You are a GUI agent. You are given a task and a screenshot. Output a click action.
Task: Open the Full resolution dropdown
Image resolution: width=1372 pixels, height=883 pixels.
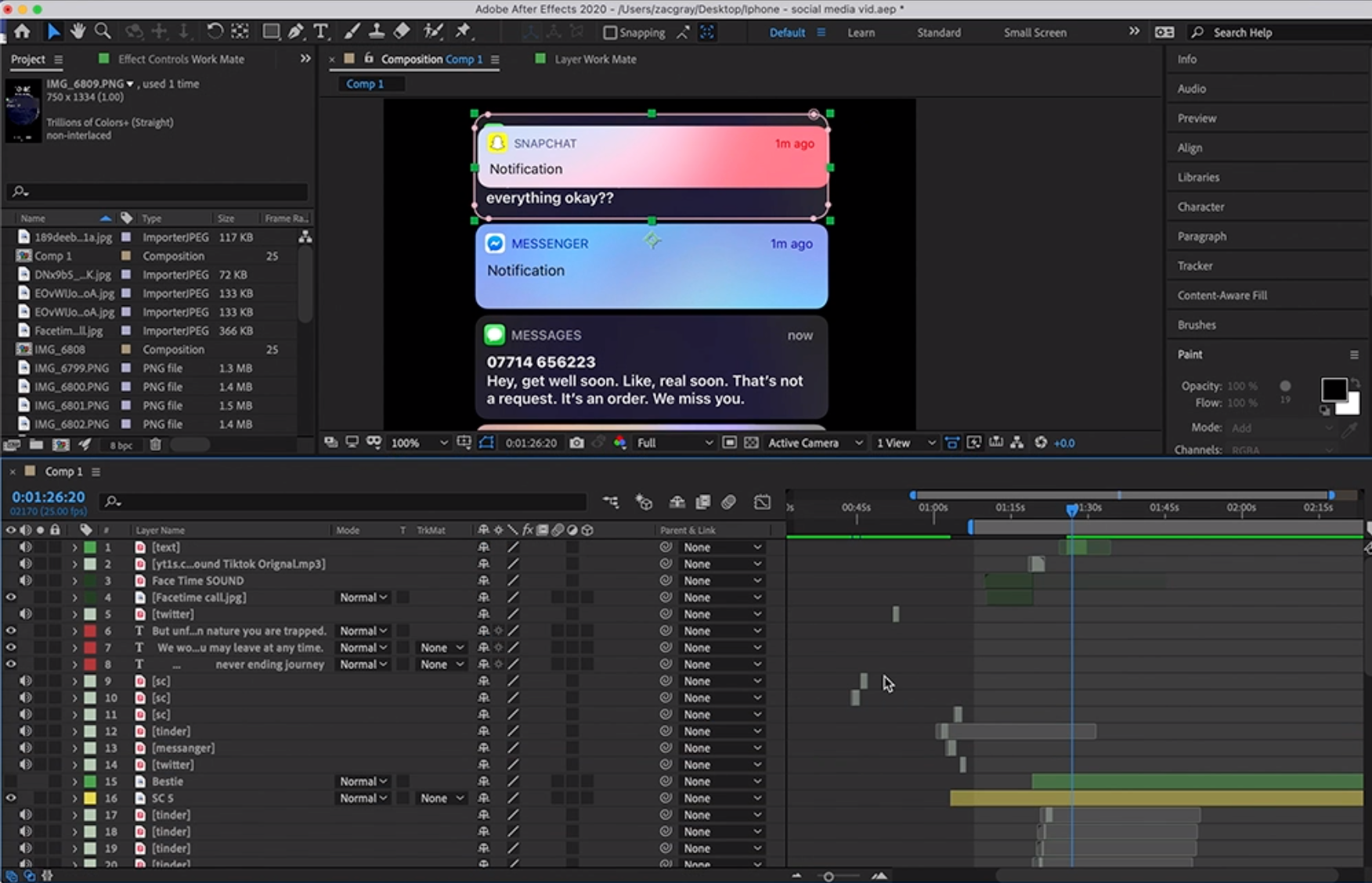(x=674, y=443)
